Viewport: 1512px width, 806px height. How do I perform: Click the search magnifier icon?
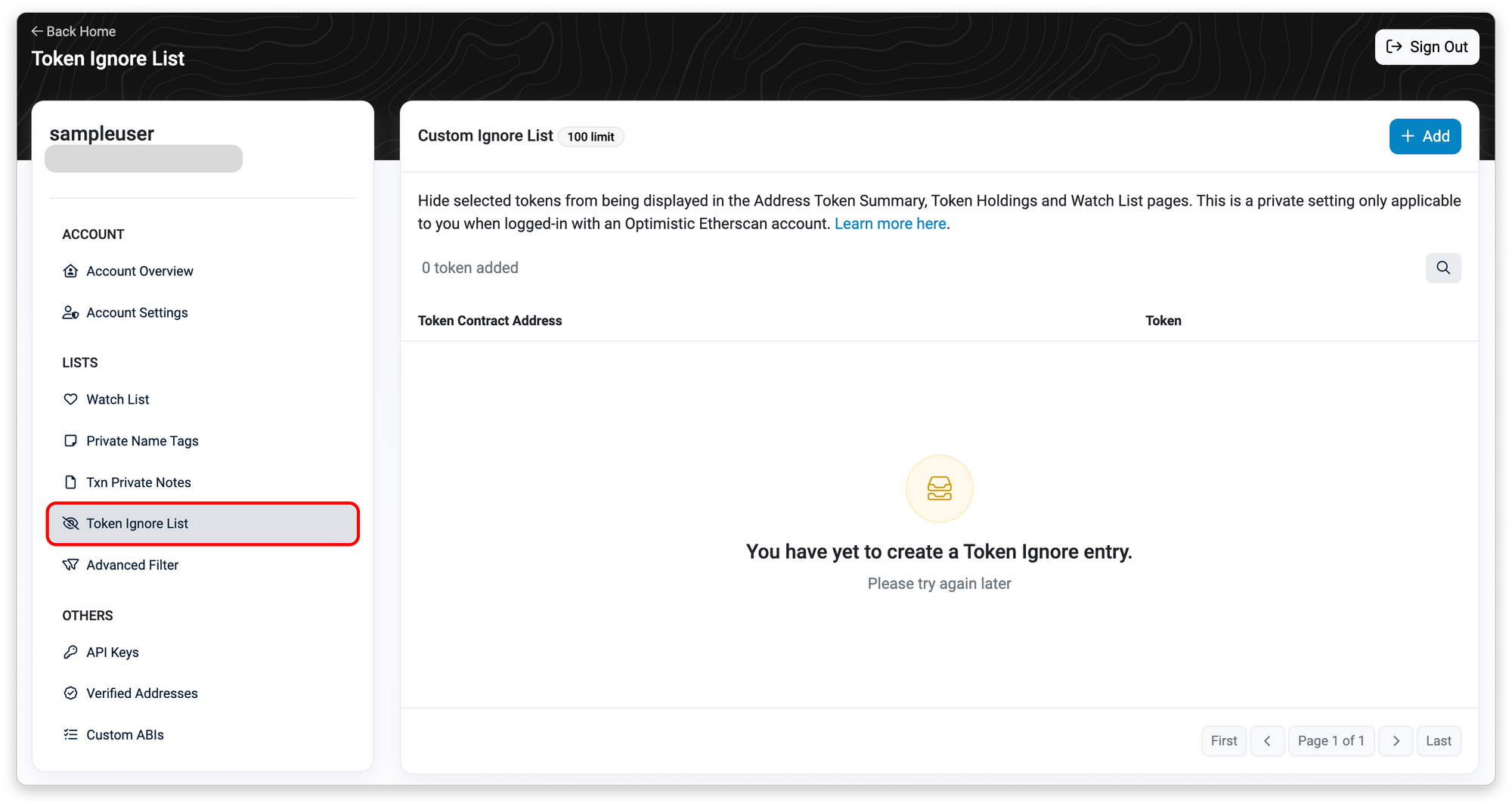pyautogui.click(x=1442, y=268)
